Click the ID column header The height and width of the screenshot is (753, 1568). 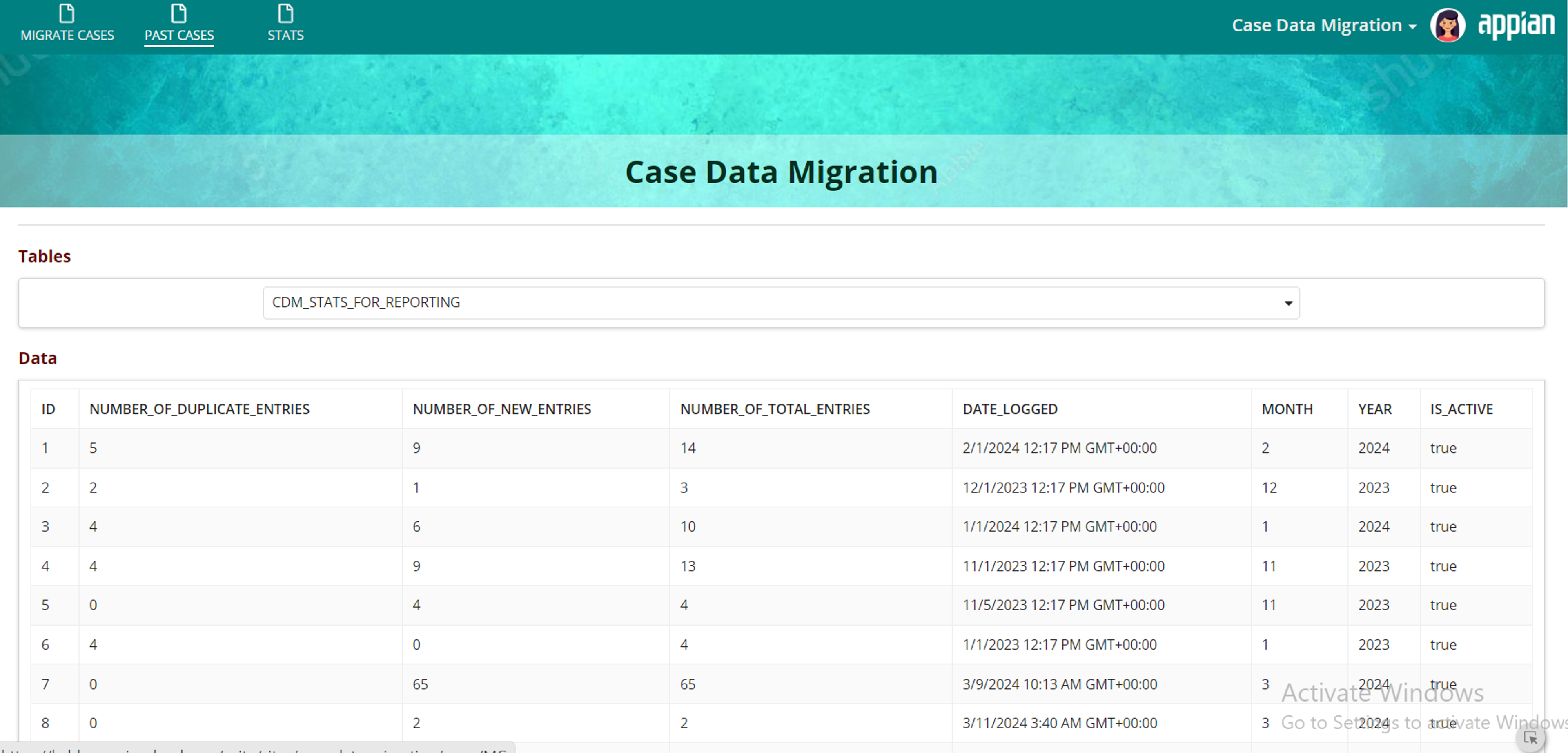coord(48,409)
